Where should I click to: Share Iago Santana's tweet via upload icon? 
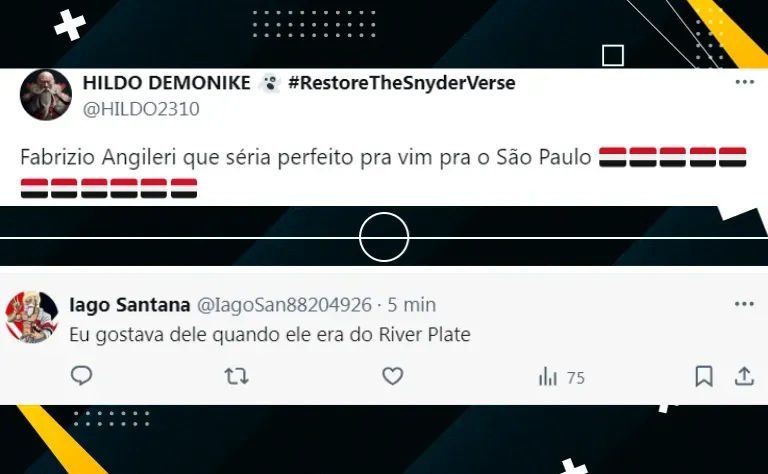[x=744, y=377]
